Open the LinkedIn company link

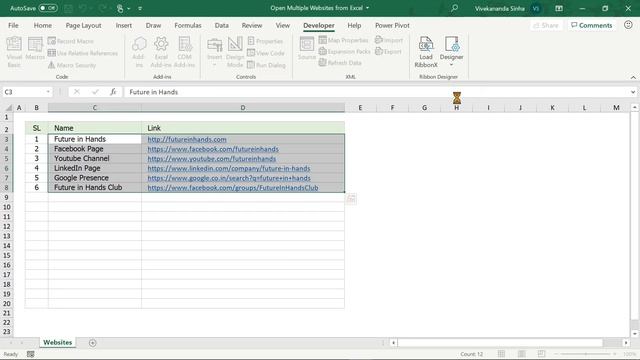(229, 168)
